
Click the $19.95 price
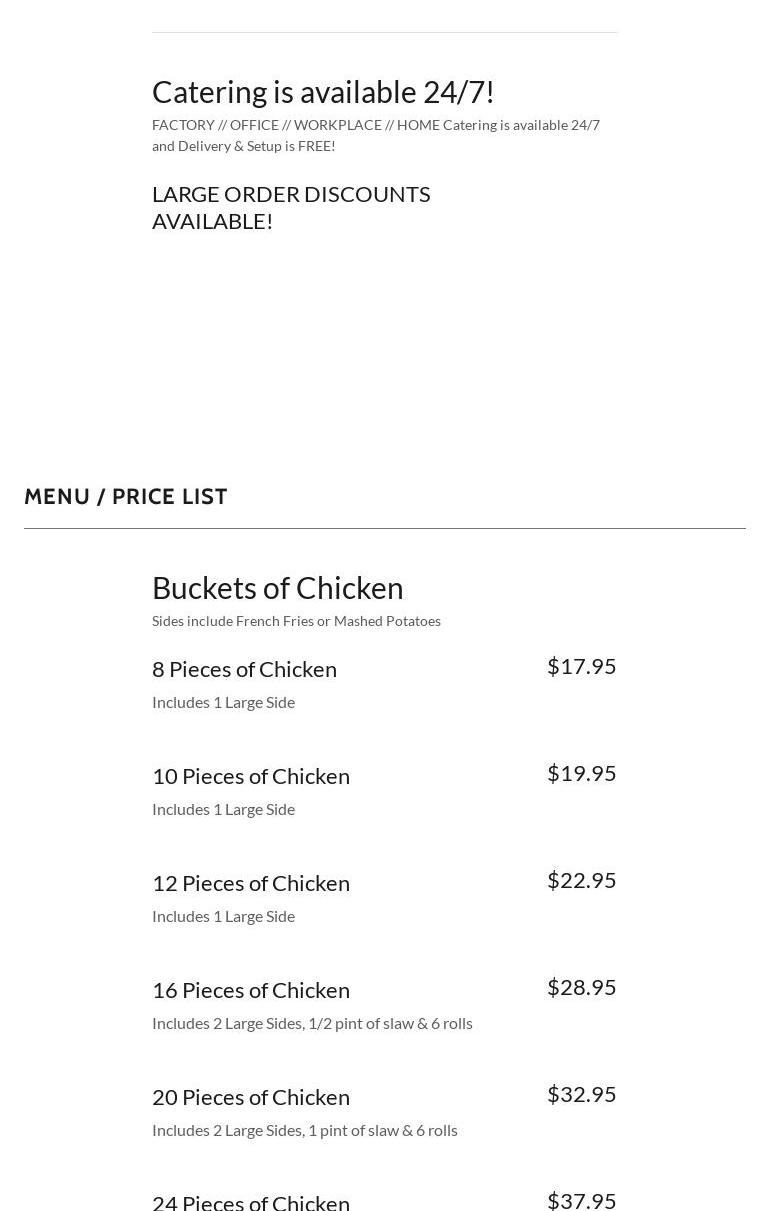[x=581, y=773]
